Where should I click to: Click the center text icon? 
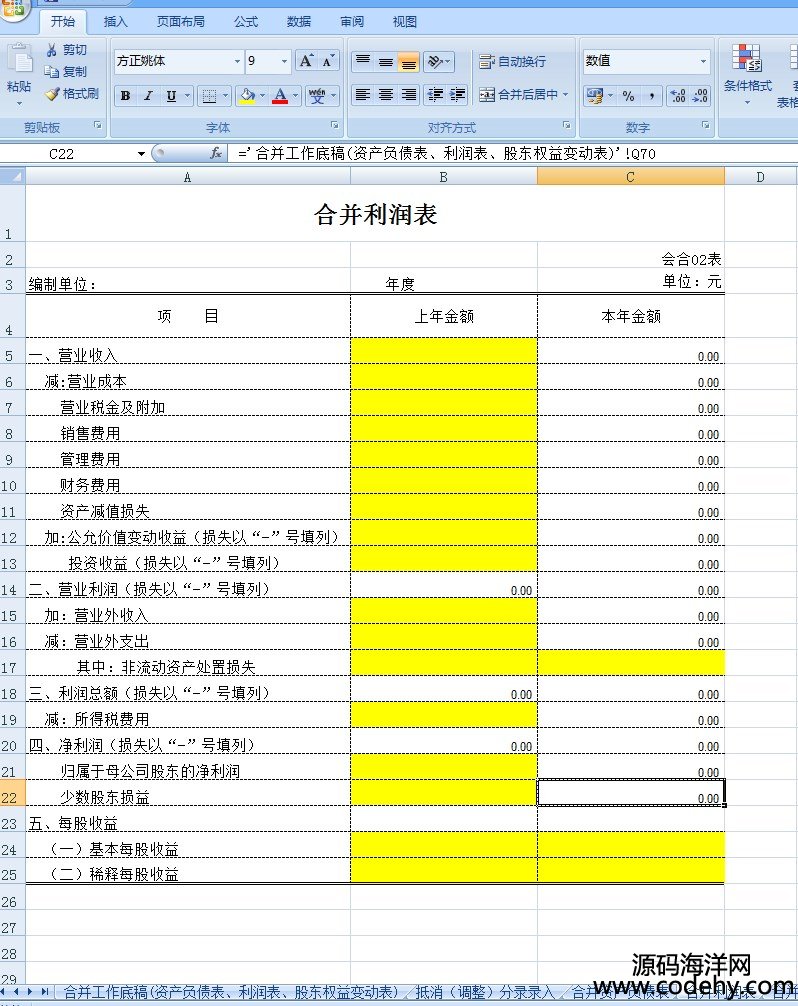pyautogui.click(x=386, y=95)
